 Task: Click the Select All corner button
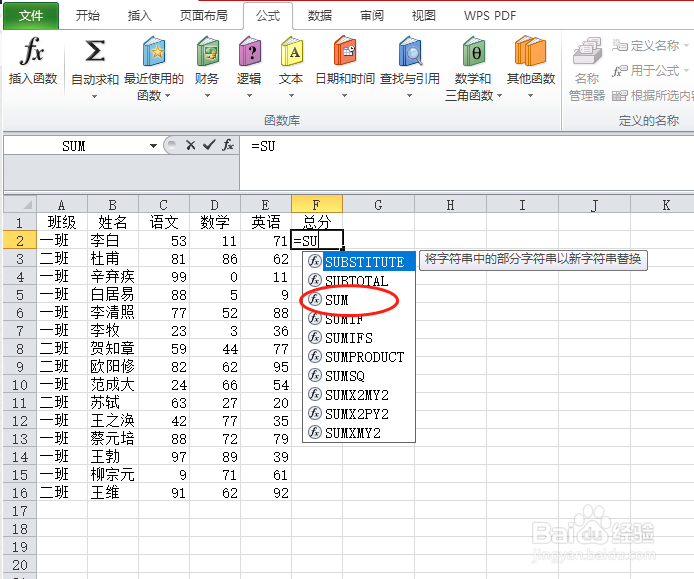click(20, 205)
